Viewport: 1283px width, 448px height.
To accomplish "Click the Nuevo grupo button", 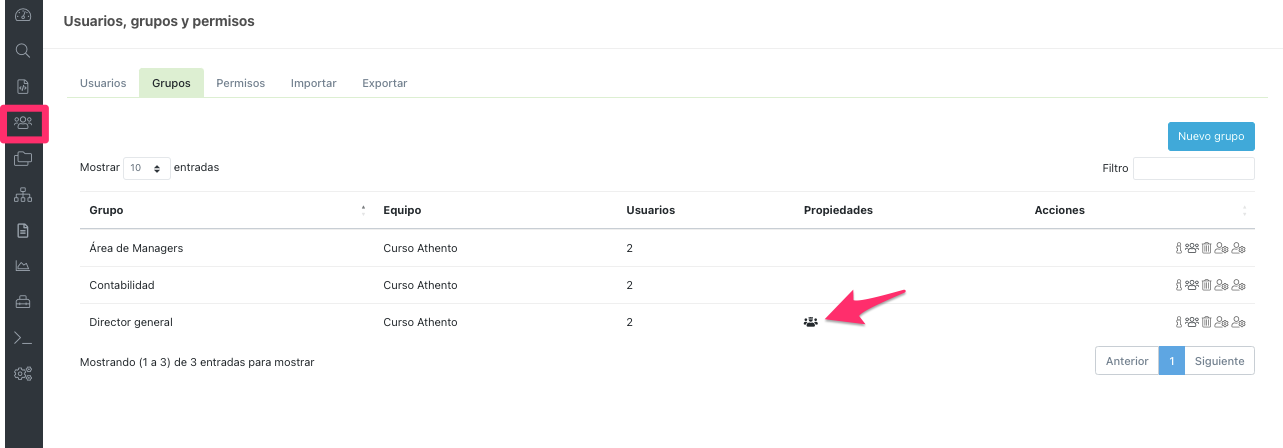I will click(1210, 136).
